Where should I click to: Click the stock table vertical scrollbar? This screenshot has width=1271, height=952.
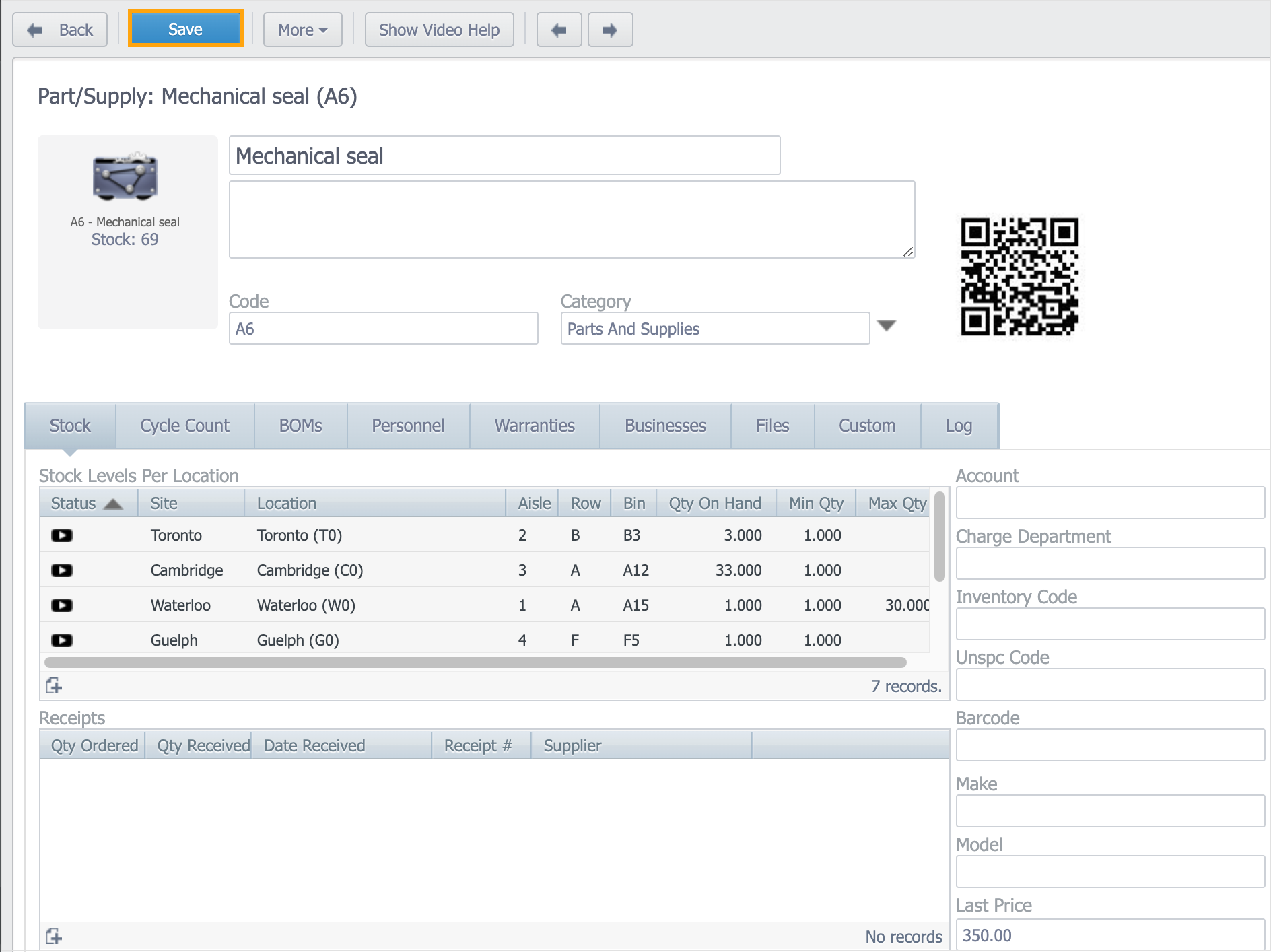click(940, 537)
